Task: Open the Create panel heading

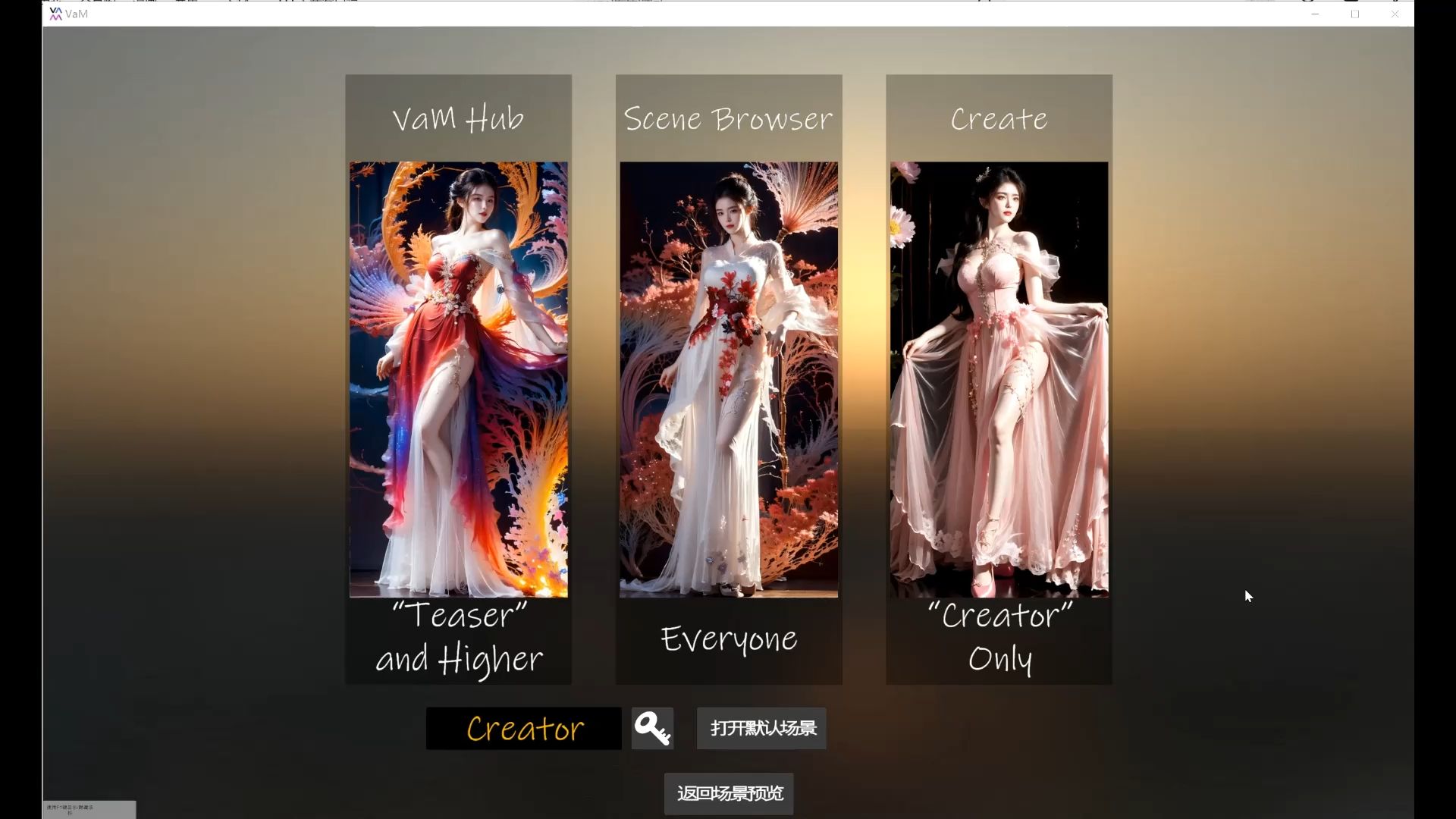Action: point(999,118)
